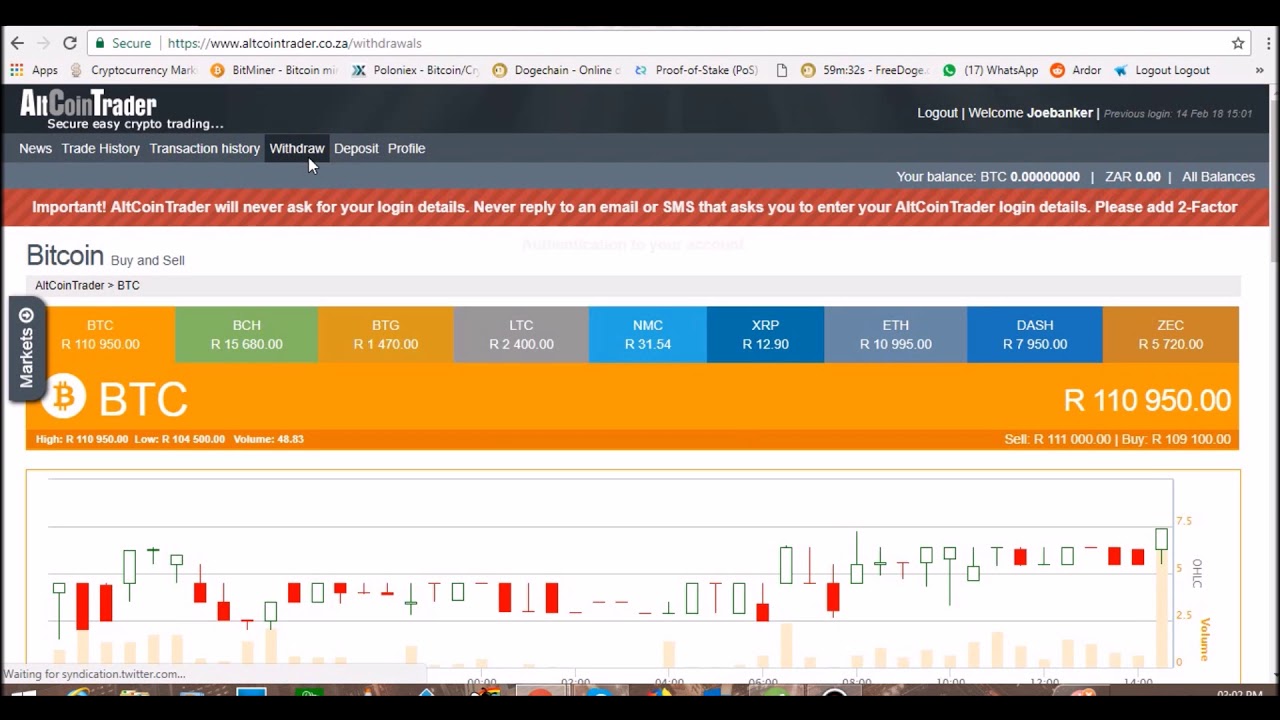Image resolution: width=1280 pixels, height=720 pixels.
Task: Open the WhatsApp bookmark
Action: click(x=990, y=70)
